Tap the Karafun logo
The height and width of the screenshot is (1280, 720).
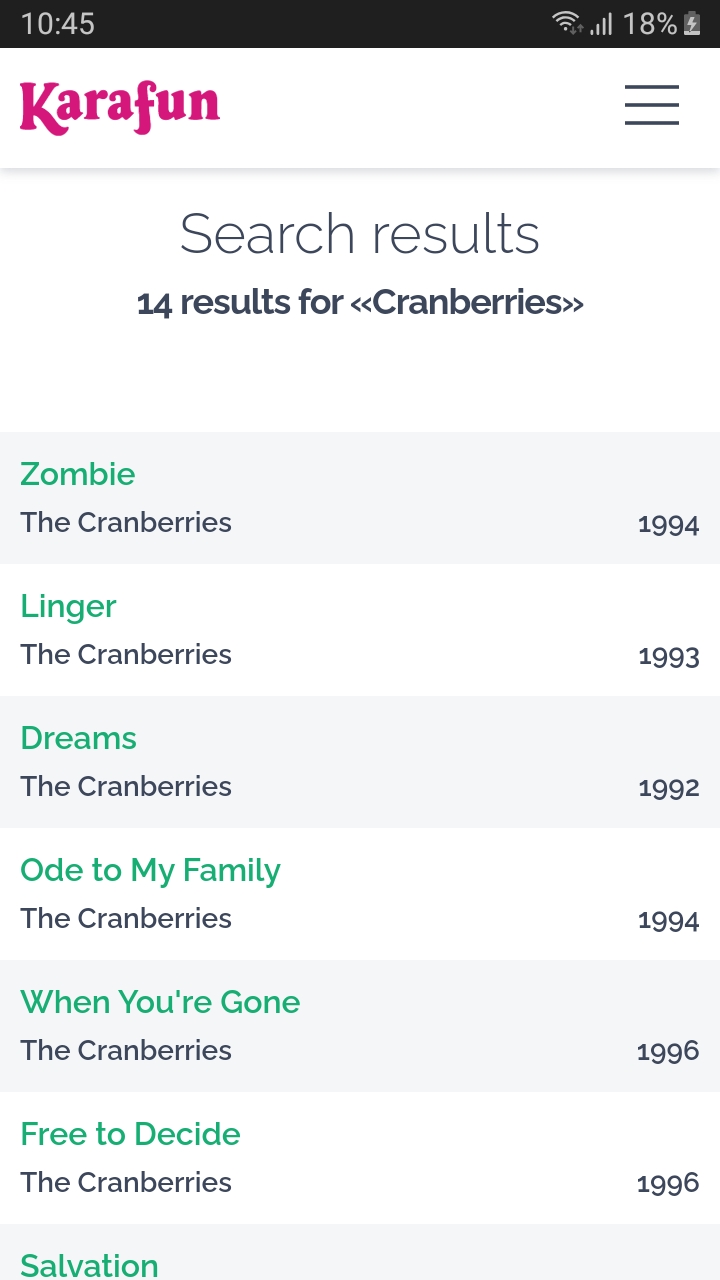tap(120, 107)
